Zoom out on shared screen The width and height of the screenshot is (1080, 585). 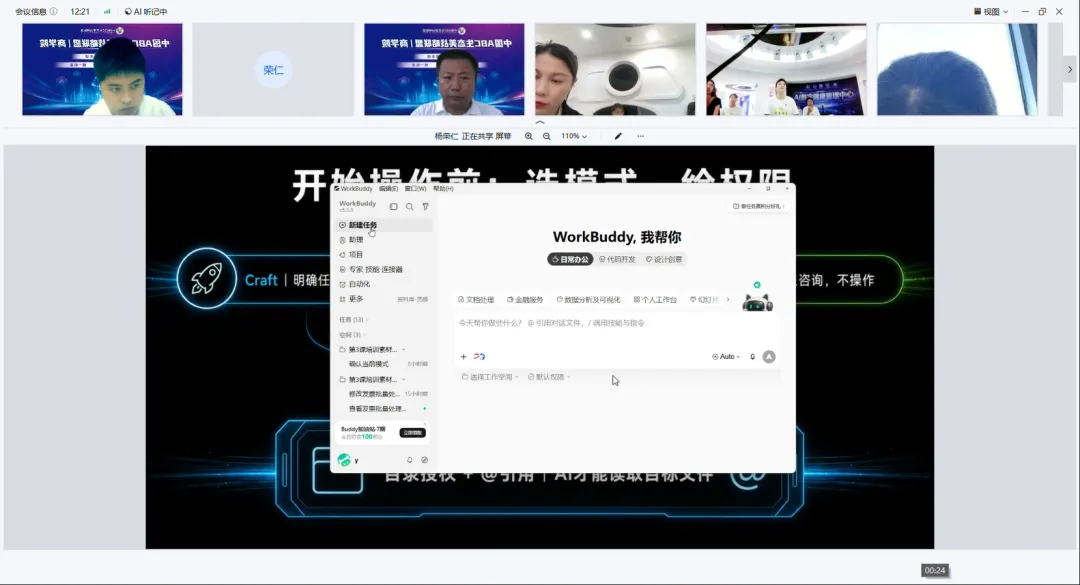pos(547,136)
